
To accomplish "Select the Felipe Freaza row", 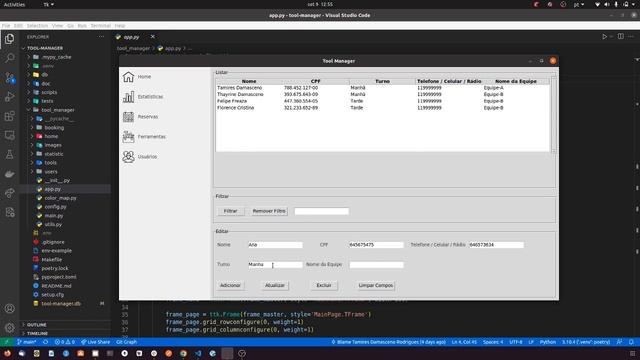I will click(x=382, y=101).
